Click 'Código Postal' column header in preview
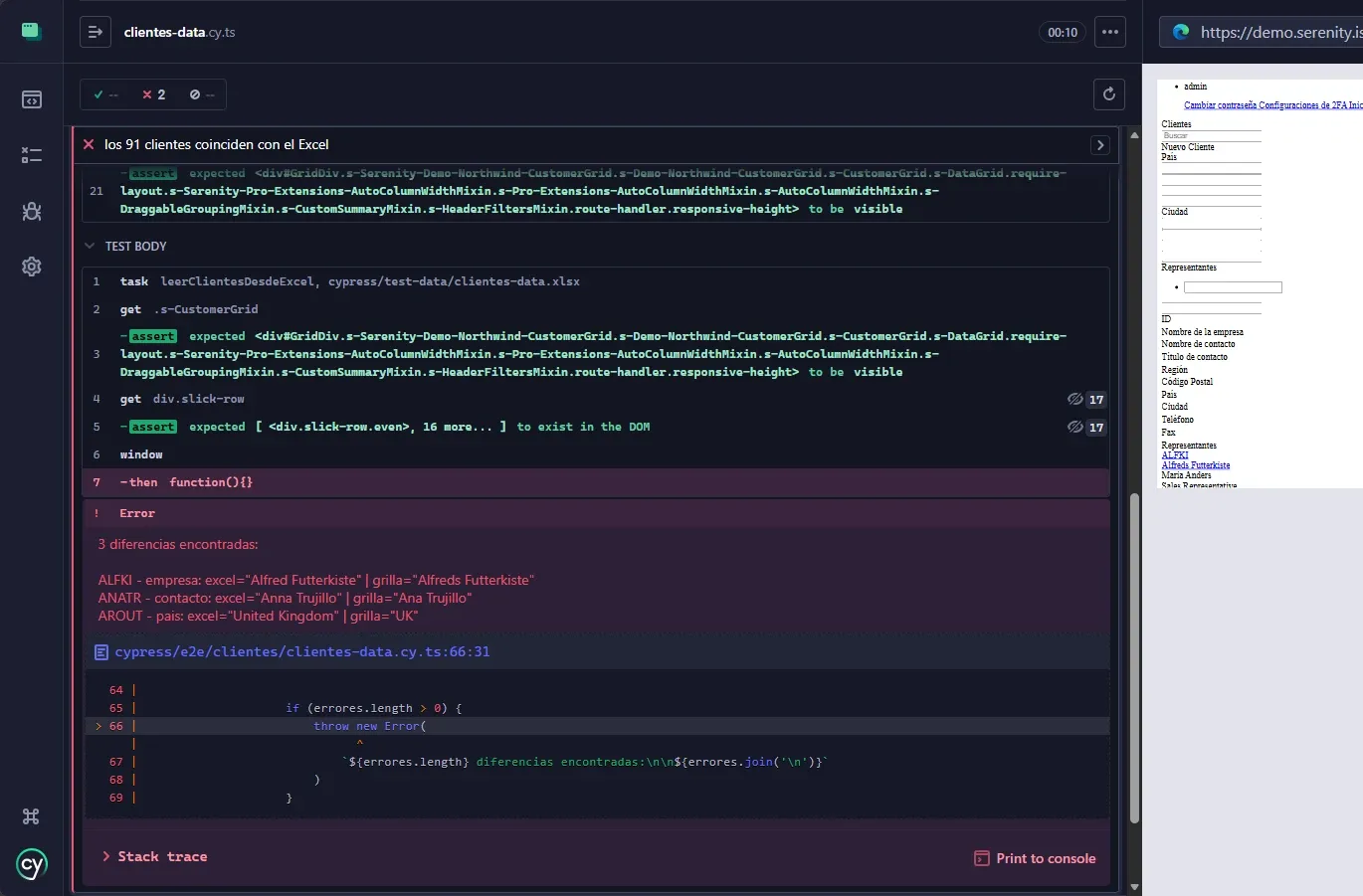Viewport: 1363px width, 896px height. pyautogui.click(x=1187, y=382)
